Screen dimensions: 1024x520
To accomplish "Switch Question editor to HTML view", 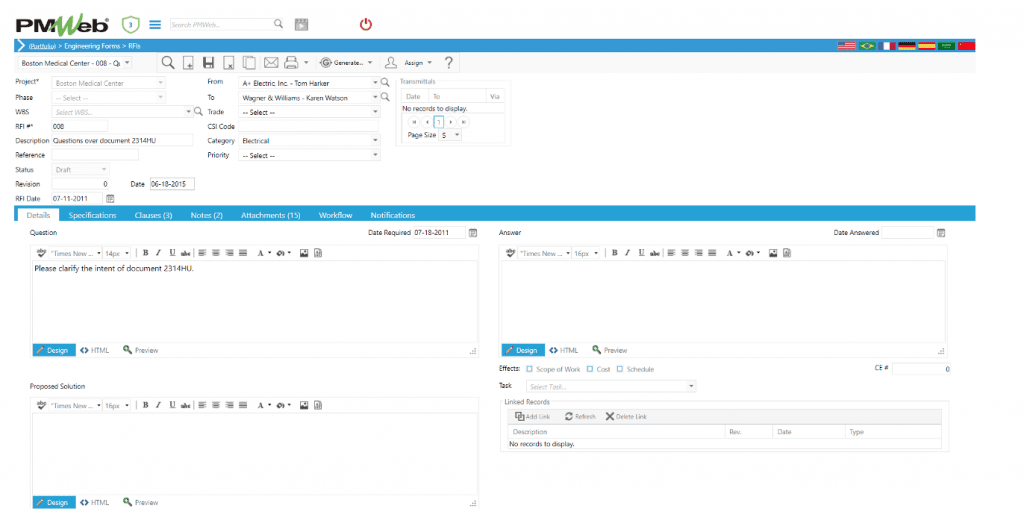I will click(x=95, y=350).
